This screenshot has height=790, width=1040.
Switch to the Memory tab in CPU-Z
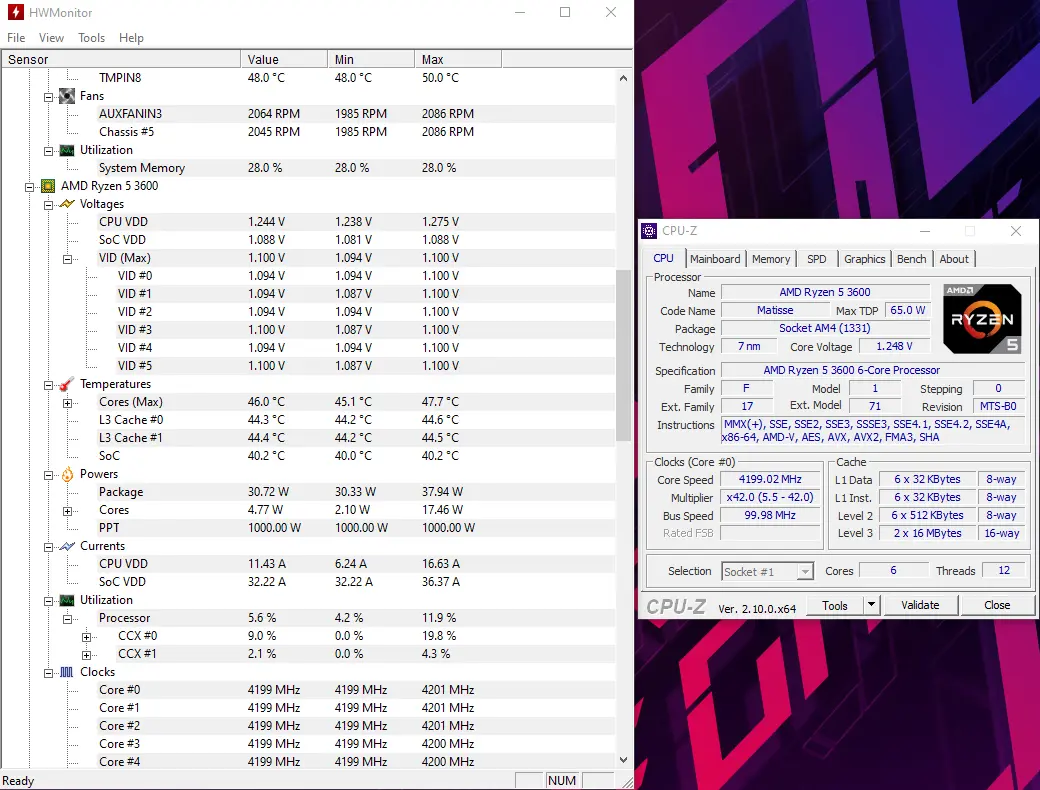[771, 259]
